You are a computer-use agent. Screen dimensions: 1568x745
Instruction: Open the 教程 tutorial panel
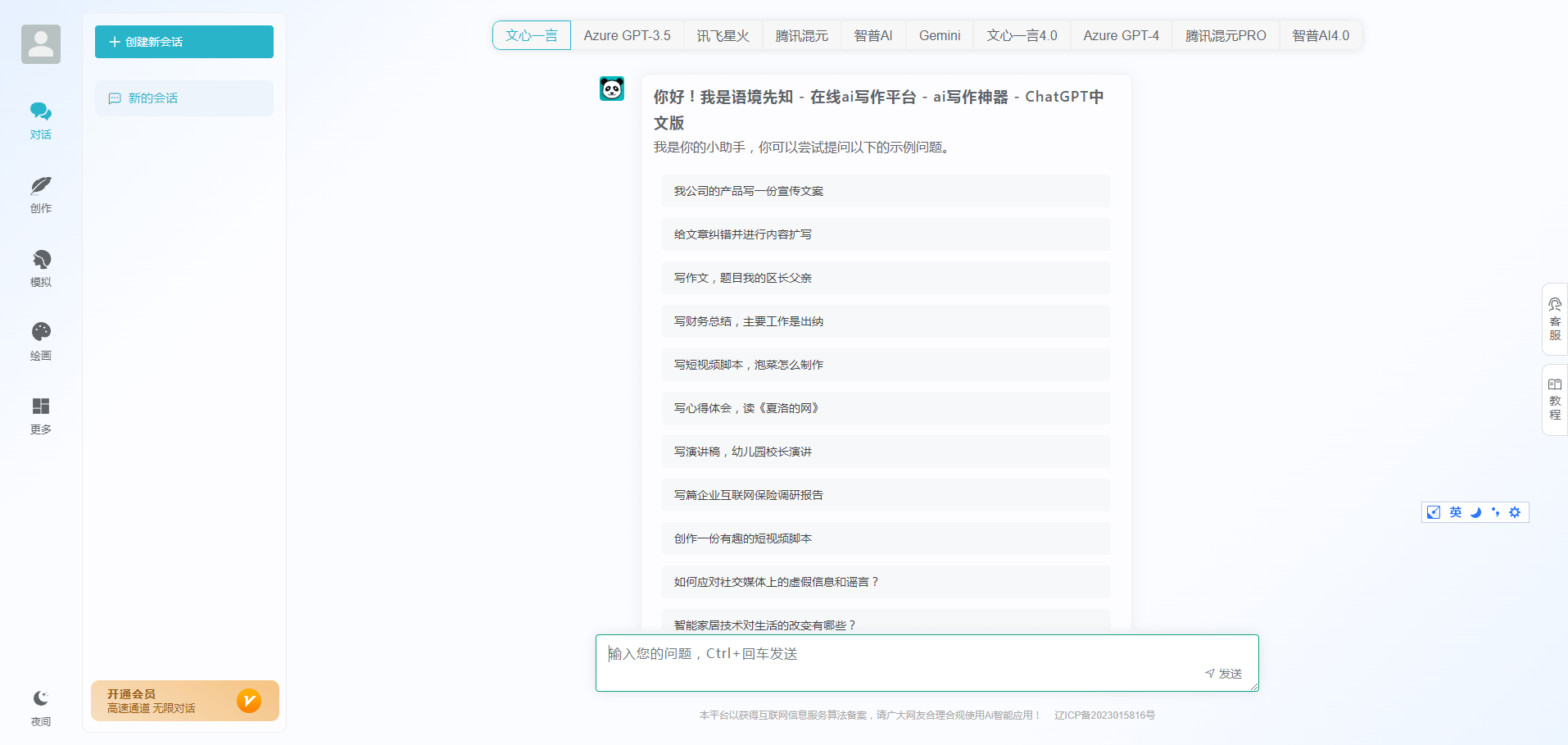(1555, 400)
